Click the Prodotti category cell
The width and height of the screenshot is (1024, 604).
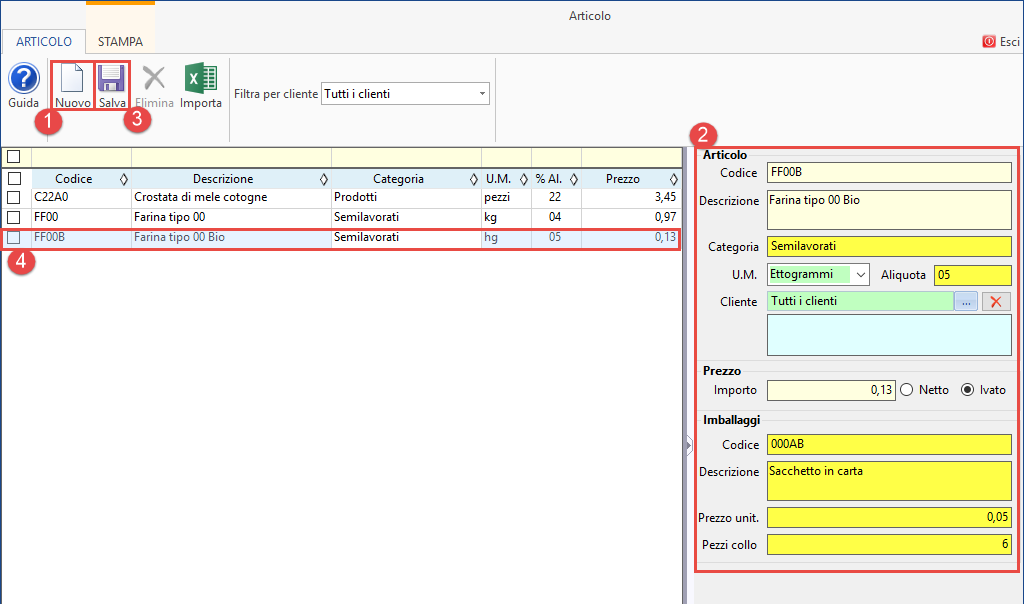[x=406, y=197]
